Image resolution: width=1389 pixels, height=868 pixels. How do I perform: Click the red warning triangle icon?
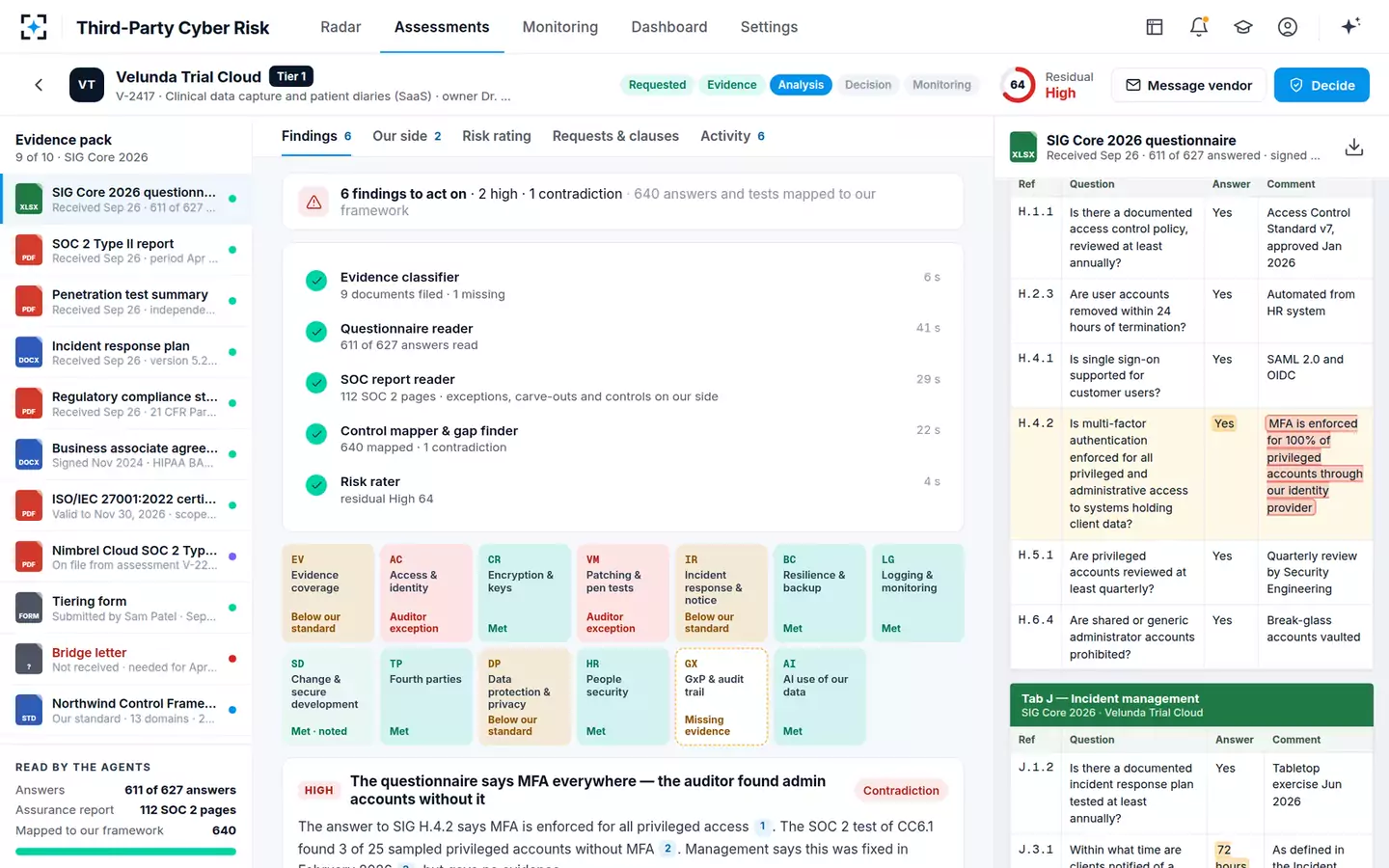point(314,202)
